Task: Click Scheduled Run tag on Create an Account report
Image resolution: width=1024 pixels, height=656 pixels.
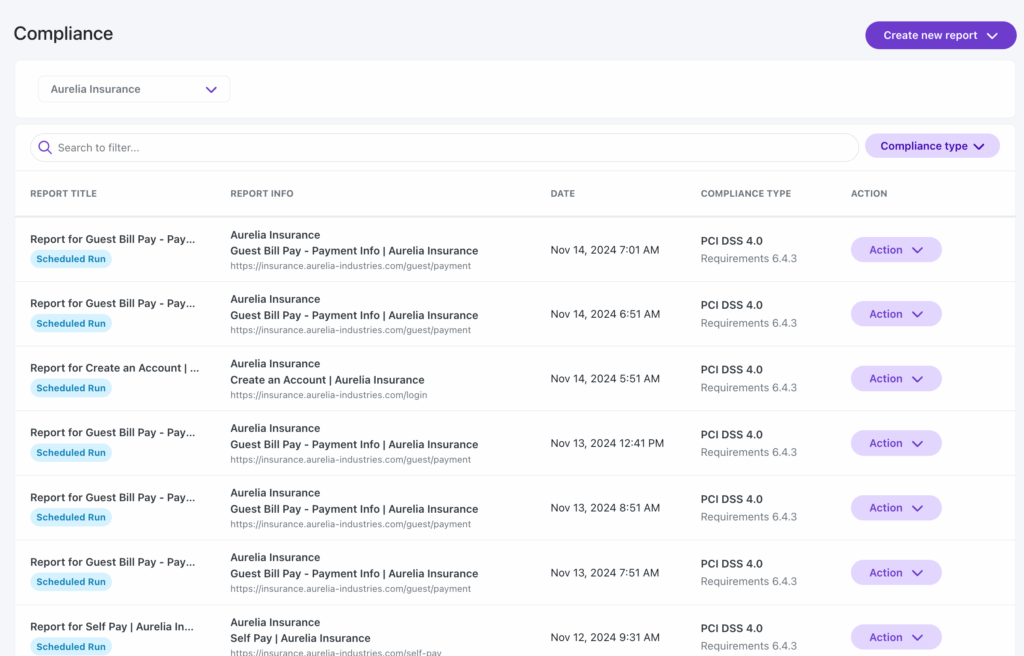Action: (x=71, y=388)
